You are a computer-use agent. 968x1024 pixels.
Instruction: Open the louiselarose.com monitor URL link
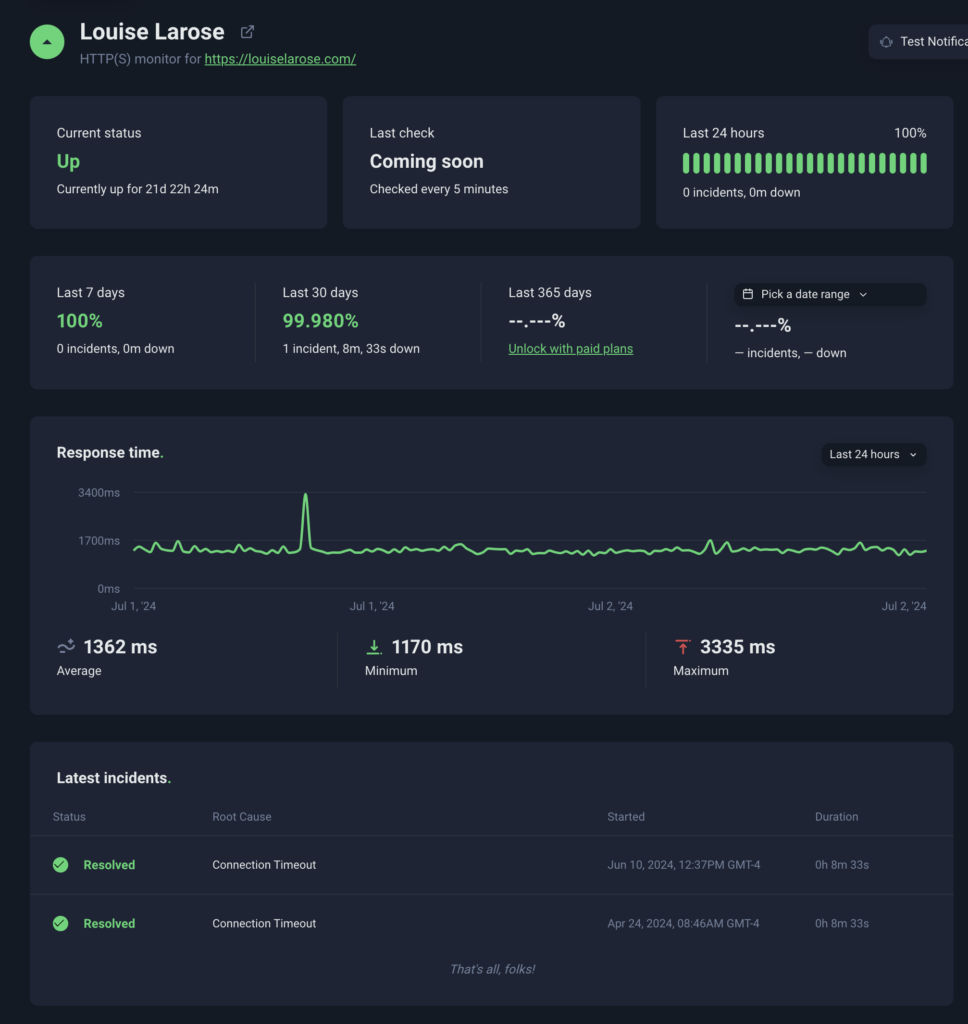pos(280,59)
